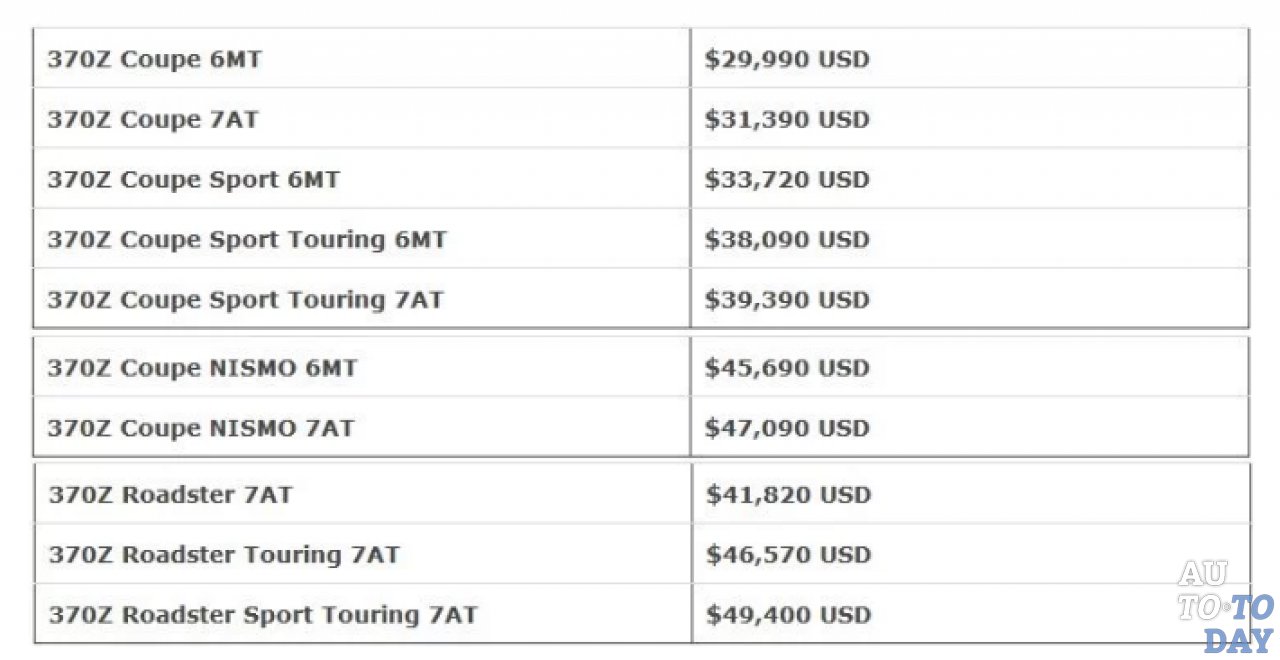Select the 370Z Coupe 7AT row label
Screen dimensions: 1280x660
tap(152, 119)
